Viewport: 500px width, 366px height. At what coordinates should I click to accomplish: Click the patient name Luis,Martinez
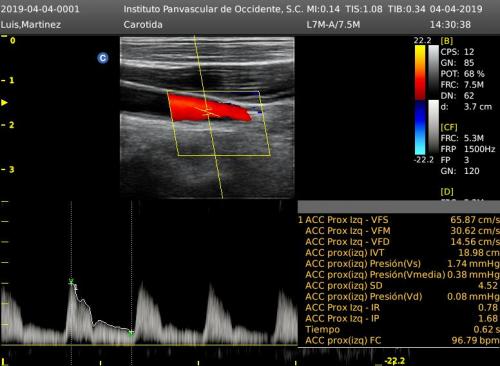(x=31, y=25)
